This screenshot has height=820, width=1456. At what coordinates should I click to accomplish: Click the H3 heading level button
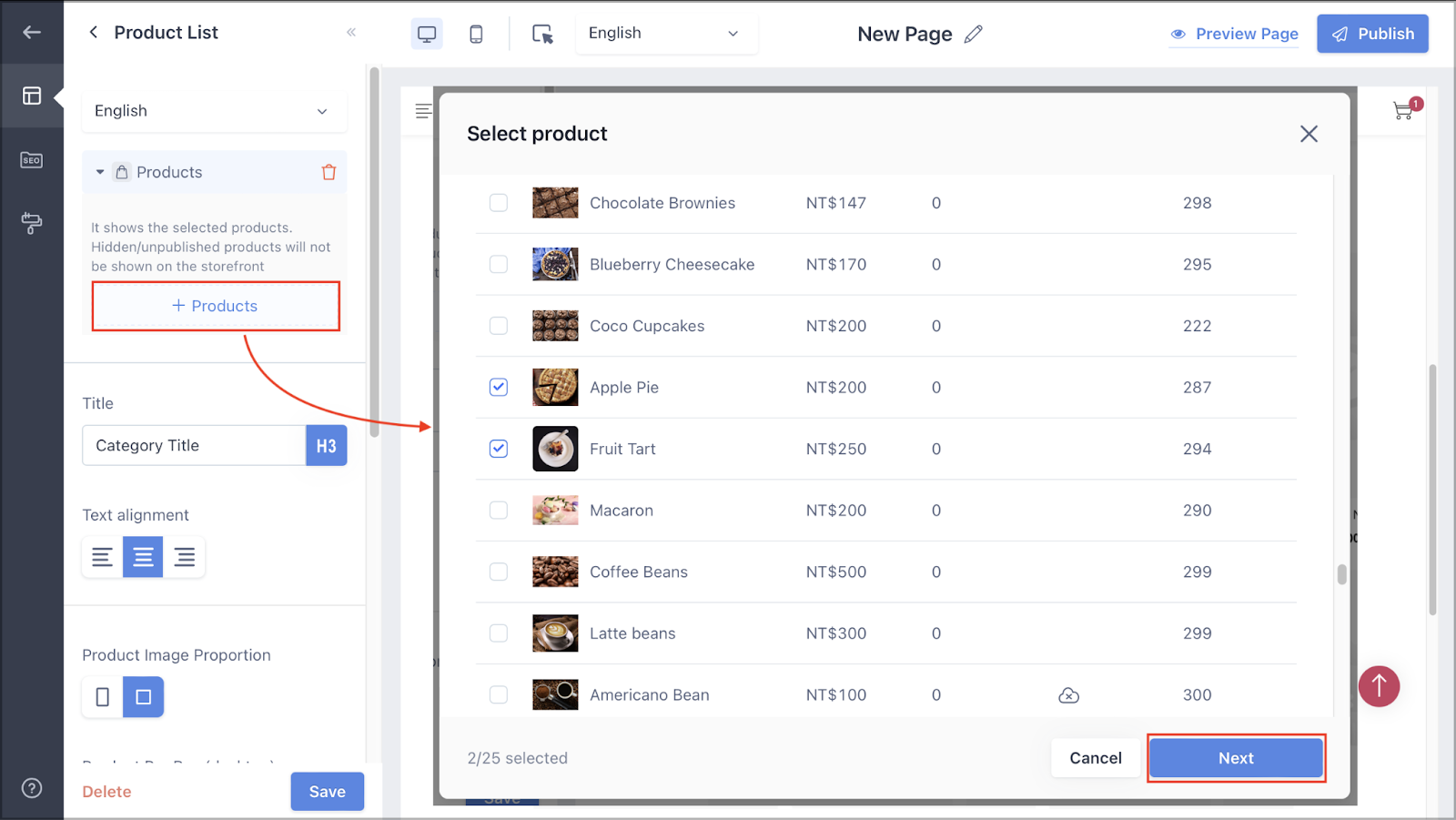coord(327,446)
